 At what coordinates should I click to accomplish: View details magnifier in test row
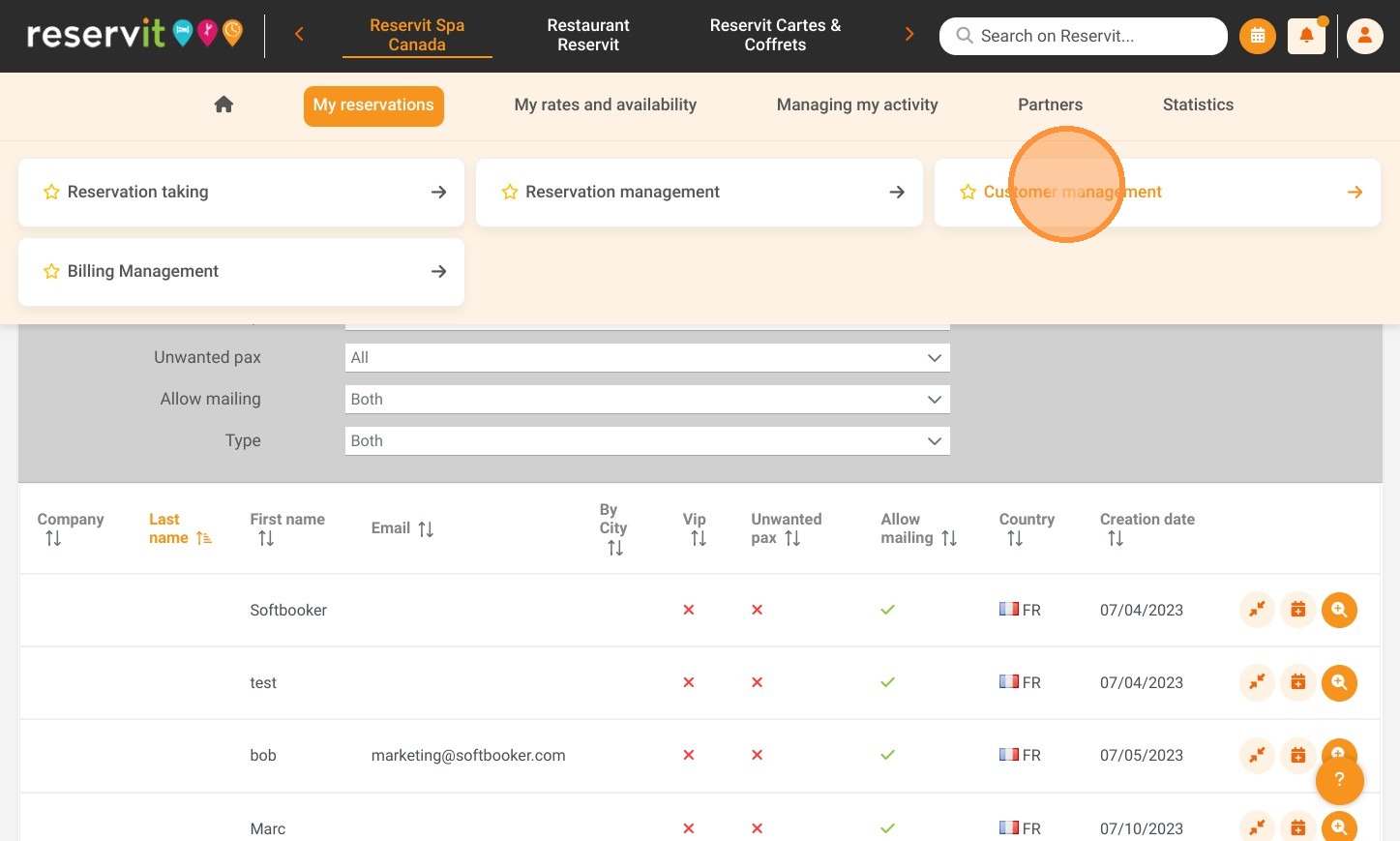pyautogui.click(x=1339, y=682)
